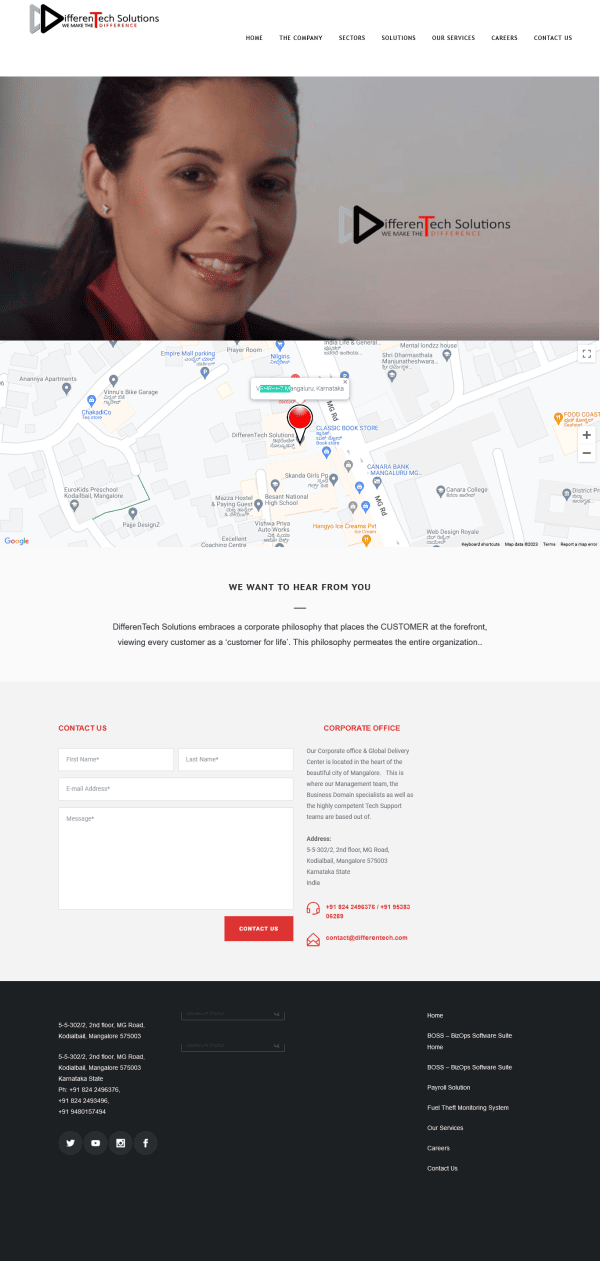600x1261 pixels.
Task: Click the red location marker pin
Action: click(299, 424)
